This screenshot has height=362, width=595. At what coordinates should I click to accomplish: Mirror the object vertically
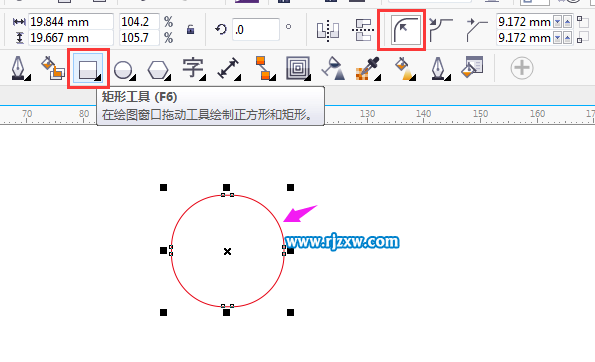363,30
